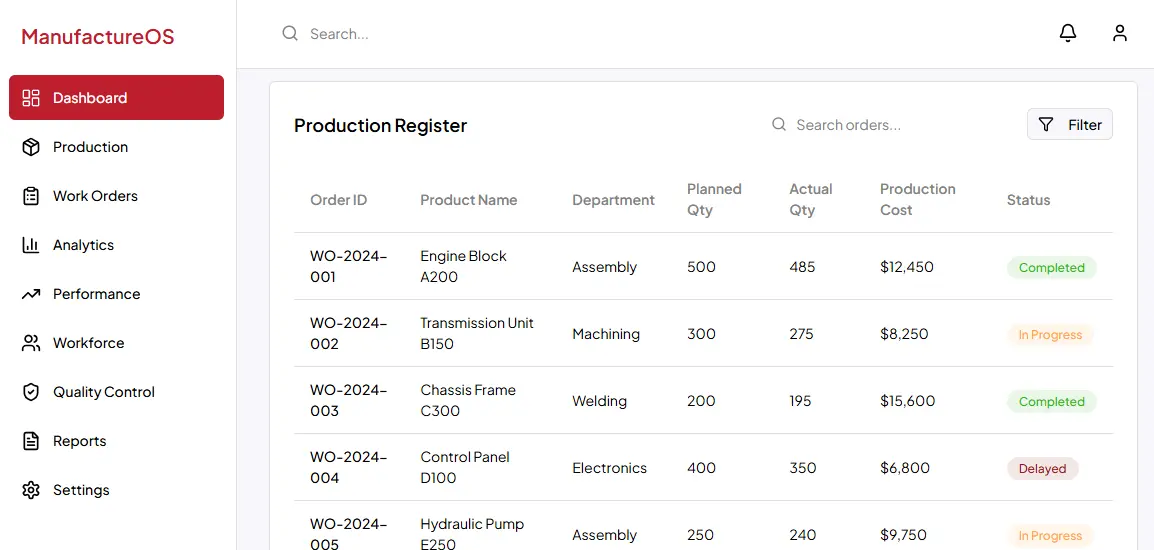Open the Quality Control shield icon

(x=31, y=392)
